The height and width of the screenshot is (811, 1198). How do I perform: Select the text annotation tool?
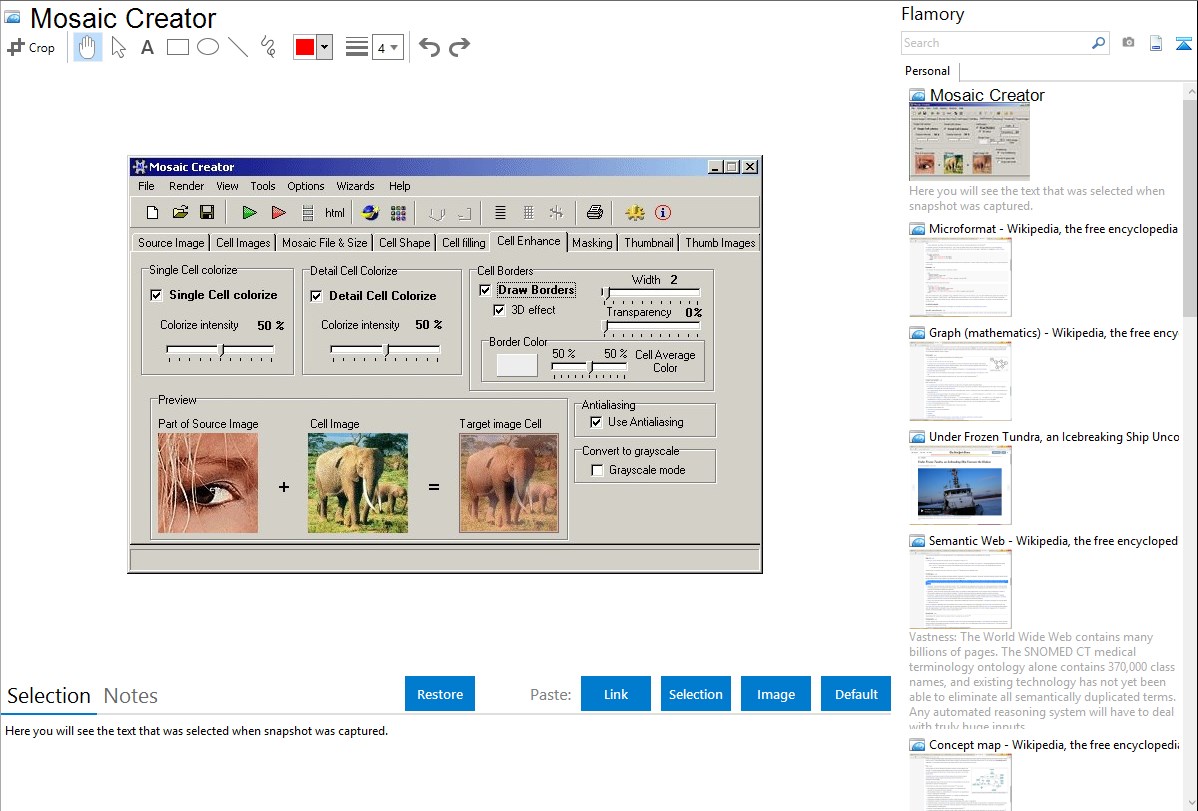(147, 47)
